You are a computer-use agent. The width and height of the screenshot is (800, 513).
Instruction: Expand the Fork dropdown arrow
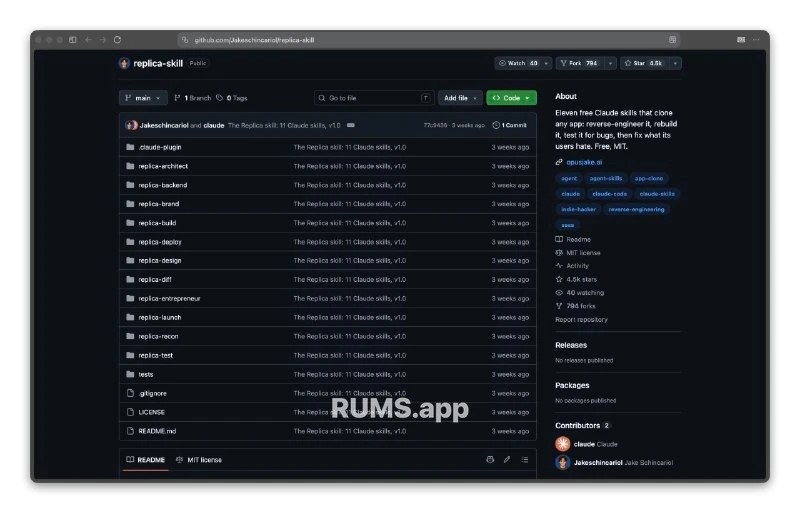click(x=610, y=63)
